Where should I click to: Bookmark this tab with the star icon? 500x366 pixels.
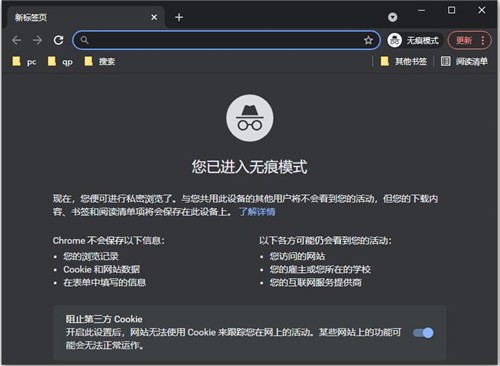(368, 40)
